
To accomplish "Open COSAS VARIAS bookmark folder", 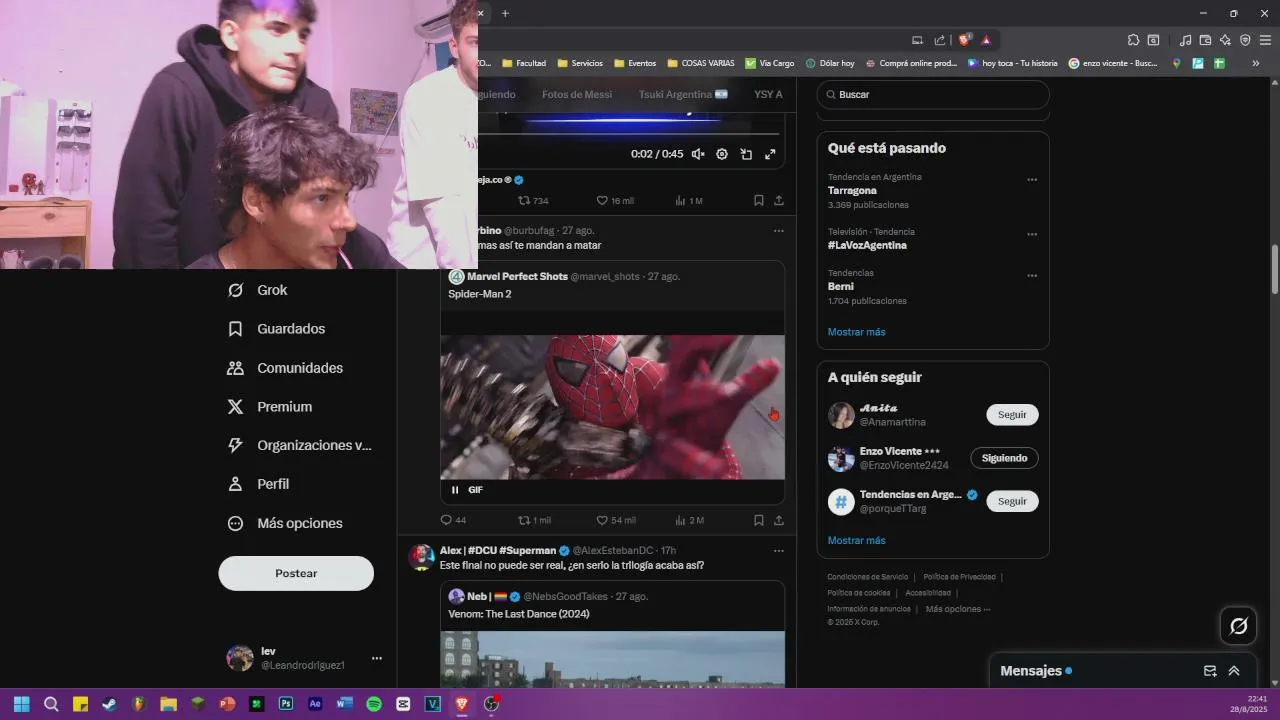I will click(700, 63).
